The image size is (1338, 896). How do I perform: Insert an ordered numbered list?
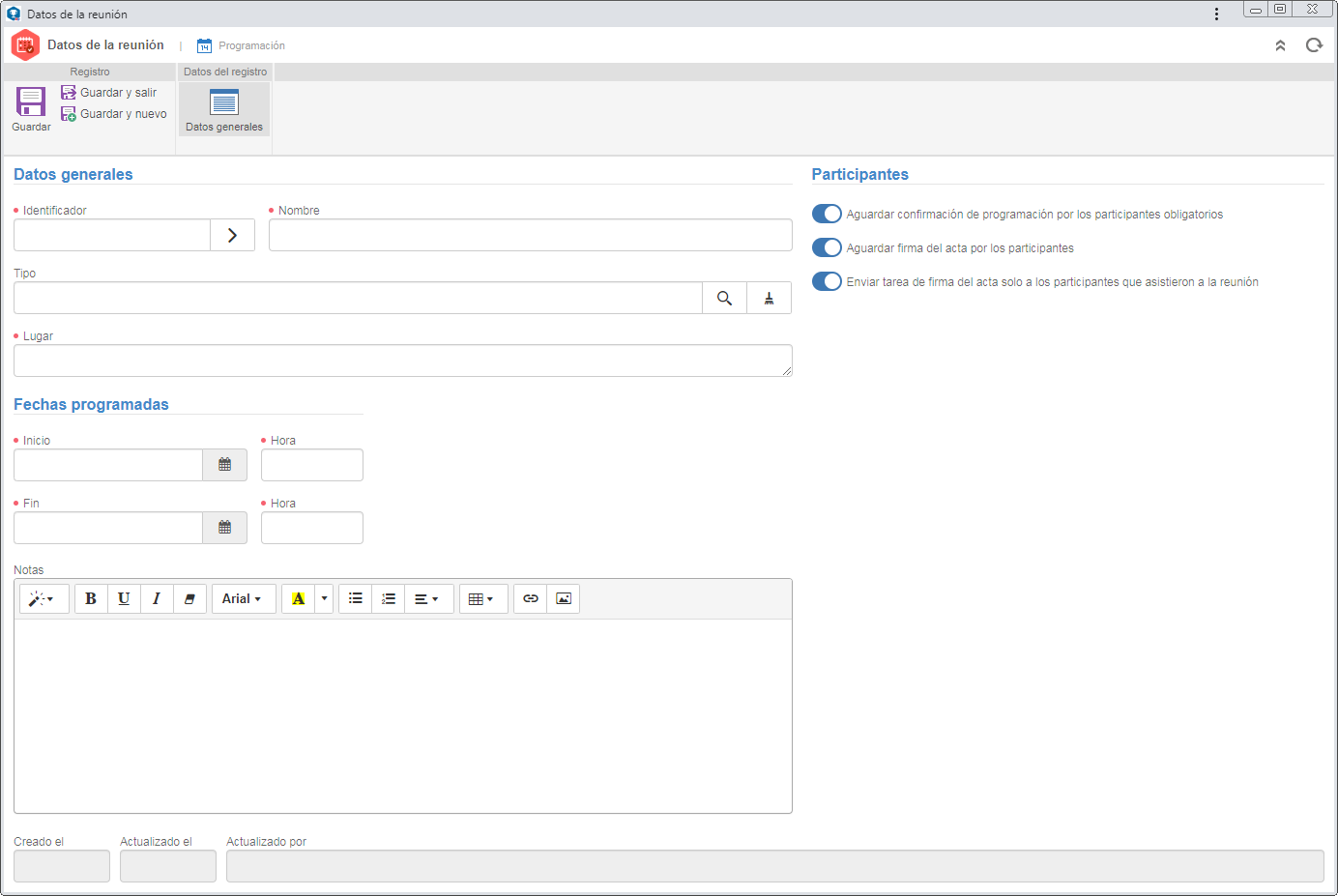pyautogui.click(x=389, y=599)
